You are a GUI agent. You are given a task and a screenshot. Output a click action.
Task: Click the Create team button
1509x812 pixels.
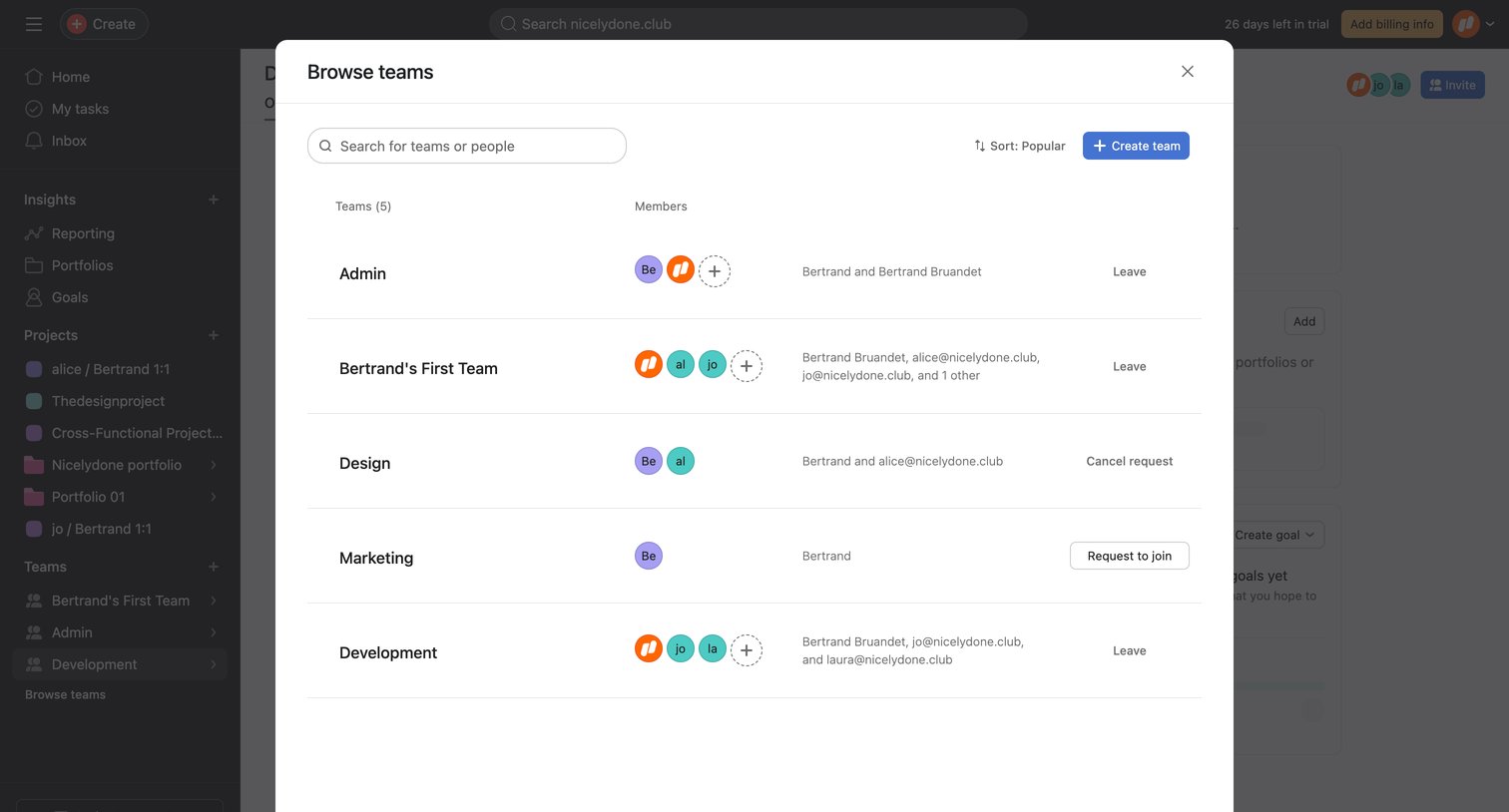tap(1136, 146)
